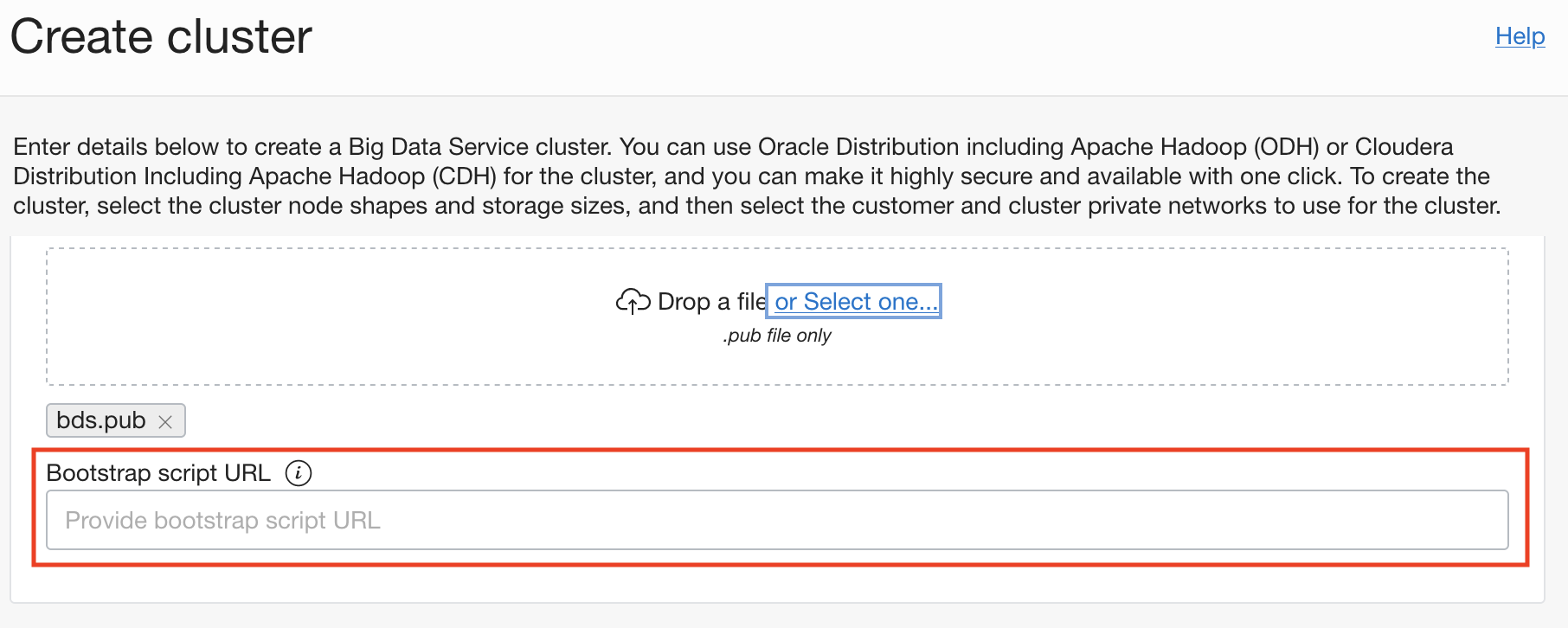Click the '.pub file only' hint text
The width and height of the screenshot is (1568, 628).
[777, 336]
